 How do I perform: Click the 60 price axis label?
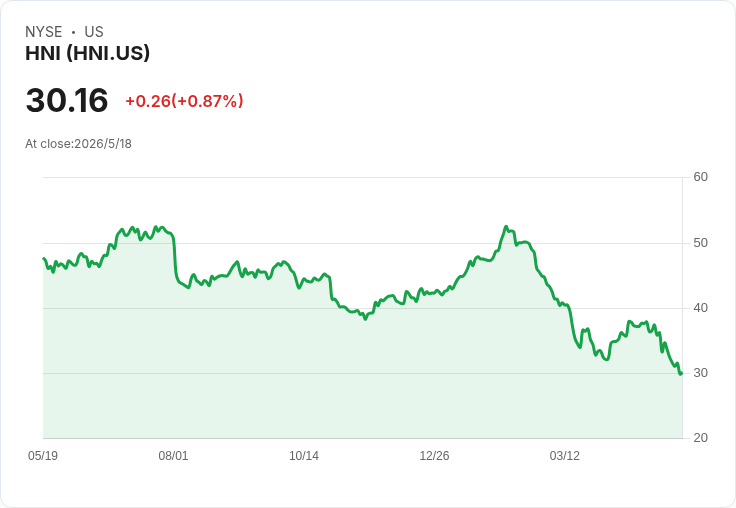point(700,177)
